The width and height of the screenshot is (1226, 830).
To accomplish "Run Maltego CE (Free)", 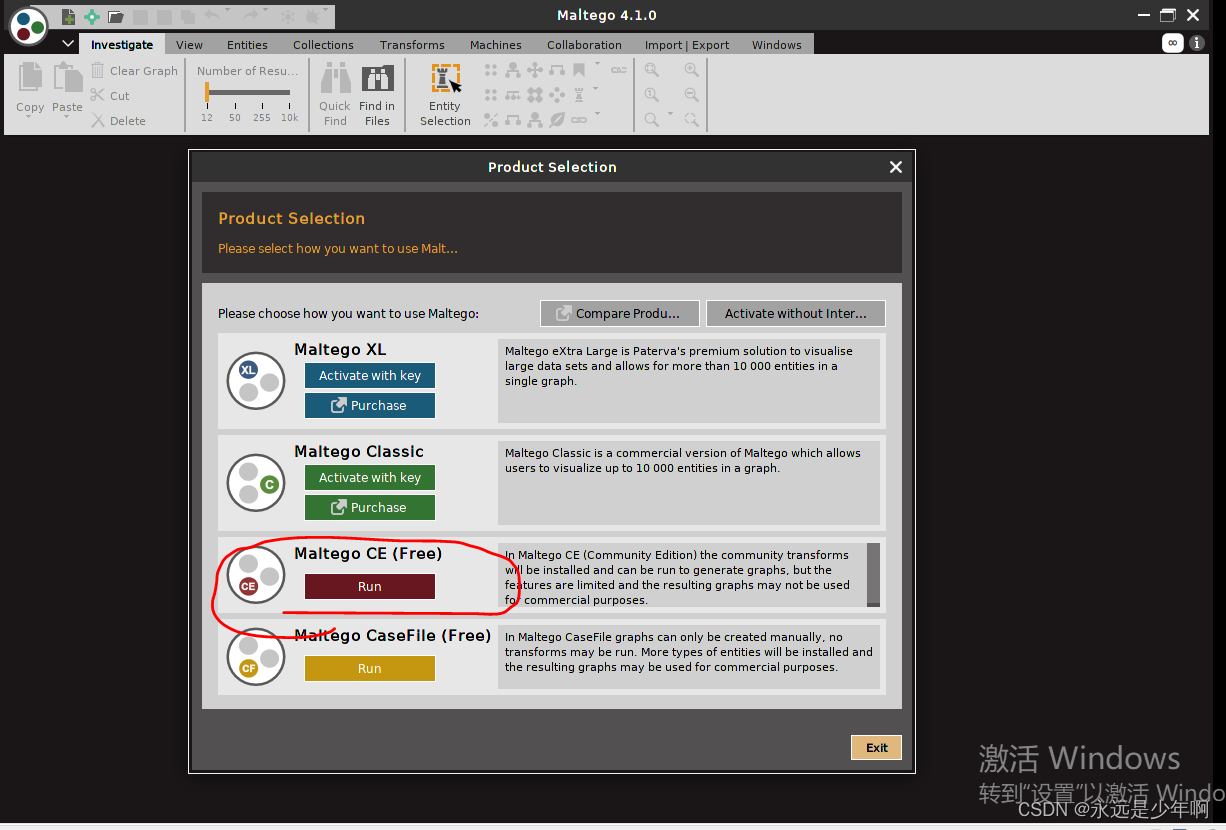I will click(370, 587).
